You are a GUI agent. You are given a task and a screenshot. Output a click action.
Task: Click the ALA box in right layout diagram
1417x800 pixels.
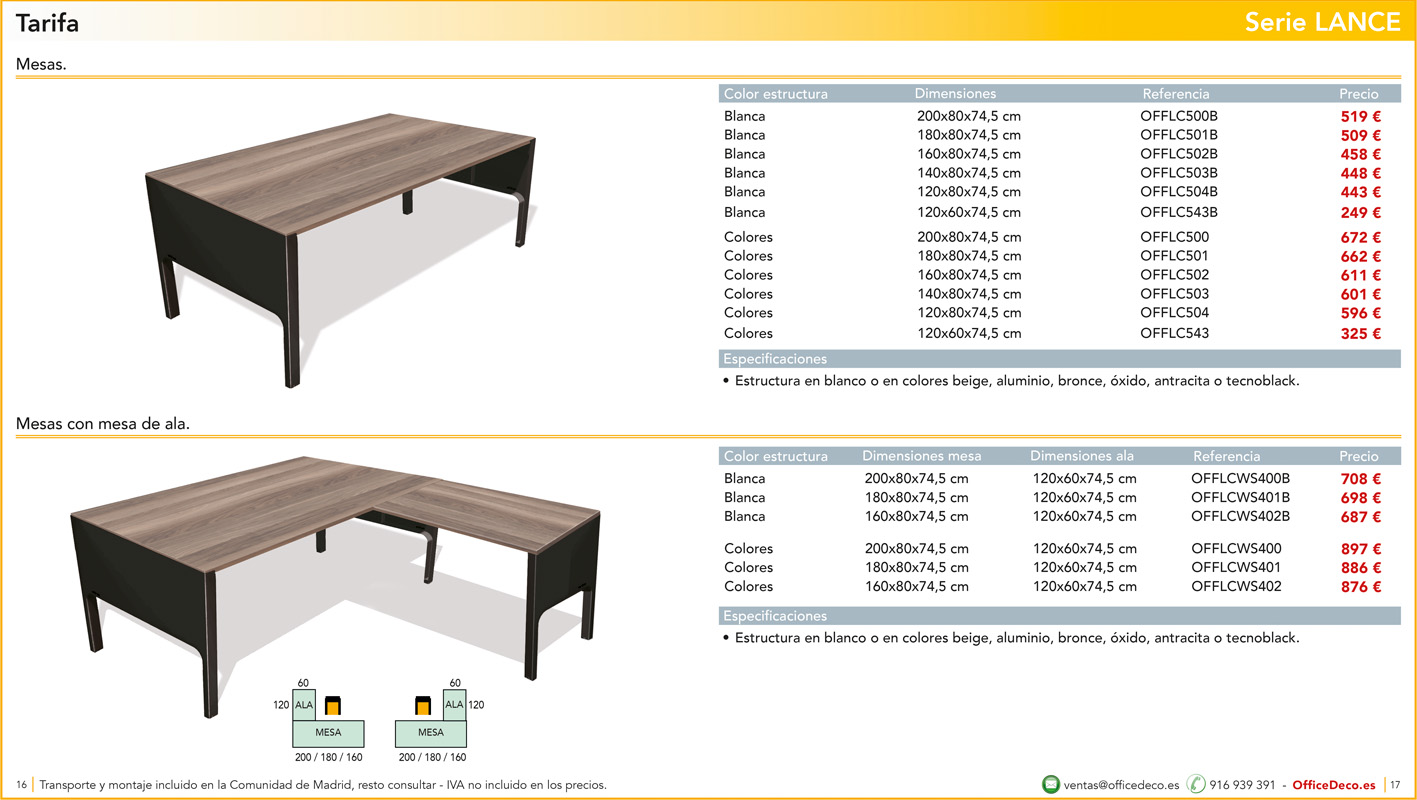click(454, 705)
